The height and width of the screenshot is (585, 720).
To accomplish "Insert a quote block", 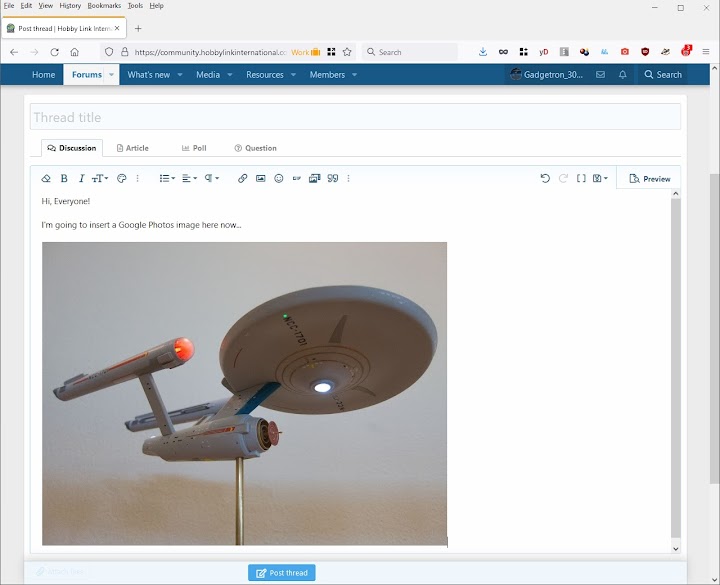I will click(x=333, y=179).
